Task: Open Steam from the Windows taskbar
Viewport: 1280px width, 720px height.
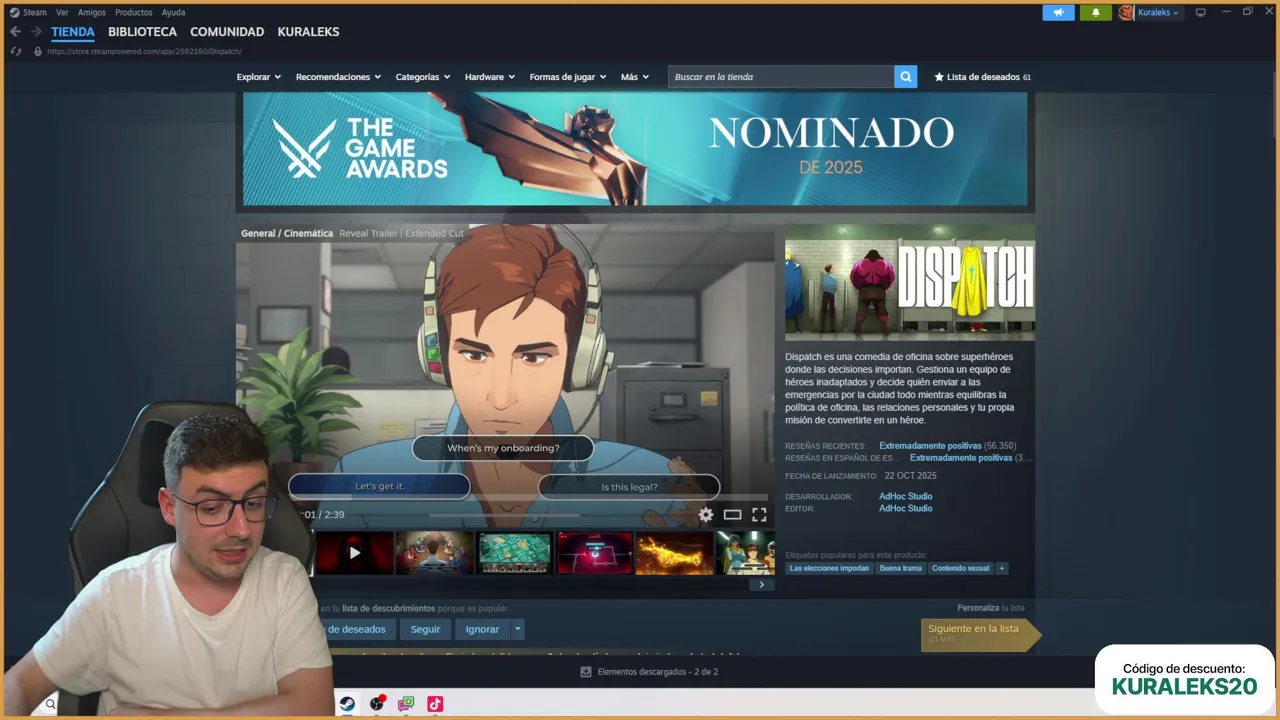Action: pyautogui.click(x=347, y=704)
